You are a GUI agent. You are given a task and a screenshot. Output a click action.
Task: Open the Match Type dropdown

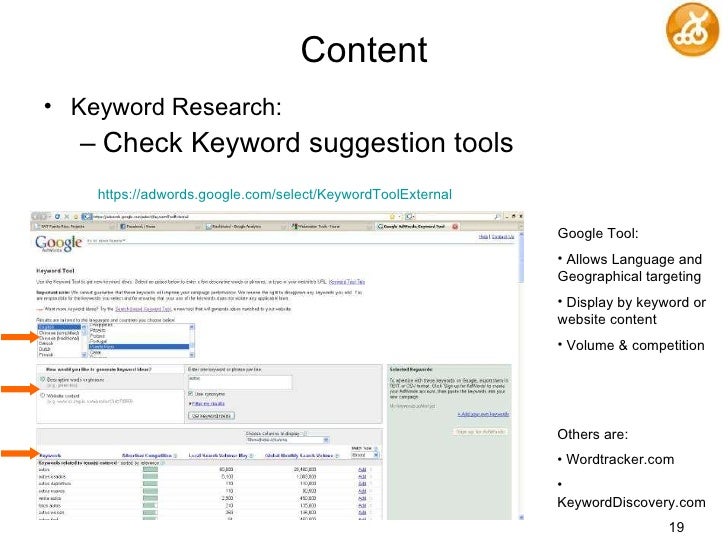coord(365,455)
